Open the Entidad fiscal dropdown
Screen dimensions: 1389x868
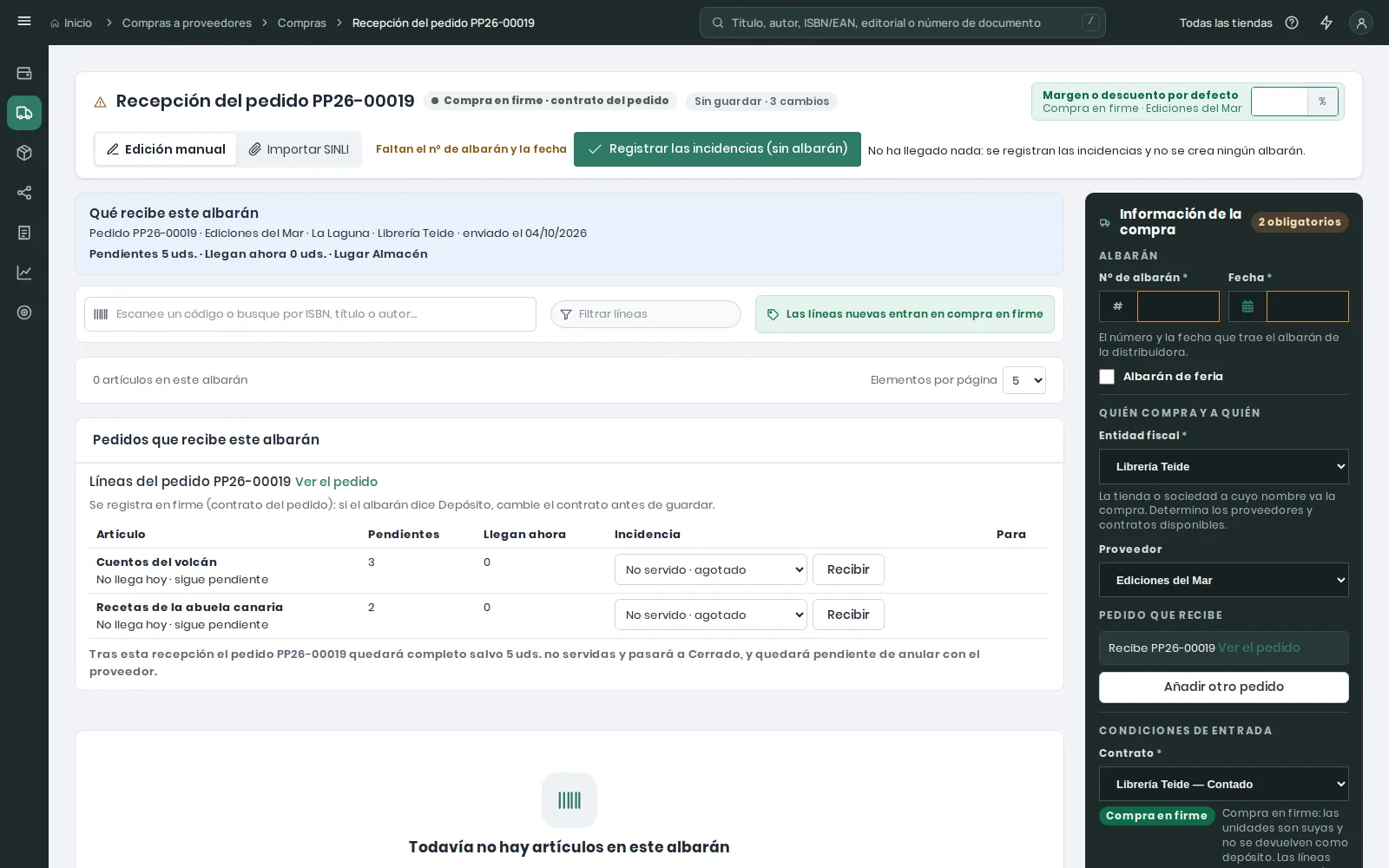tap(1224, 466)
